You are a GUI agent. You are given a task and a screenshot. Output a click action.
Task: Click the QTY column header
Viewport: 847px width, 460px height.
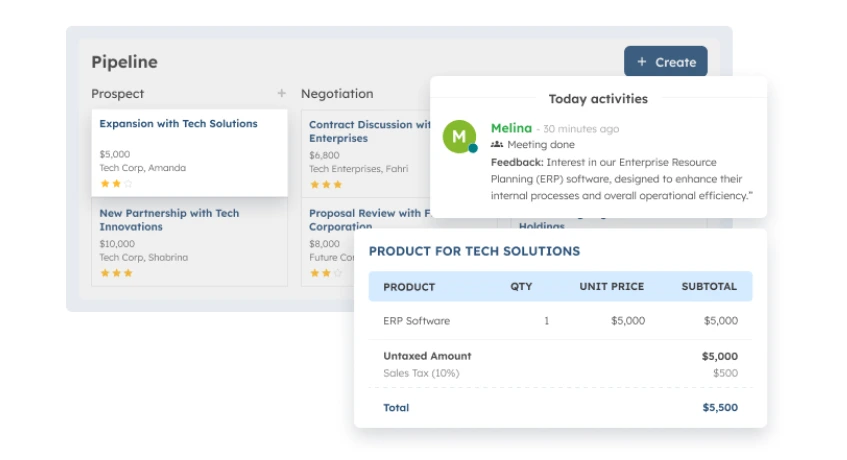pos(521,287)
